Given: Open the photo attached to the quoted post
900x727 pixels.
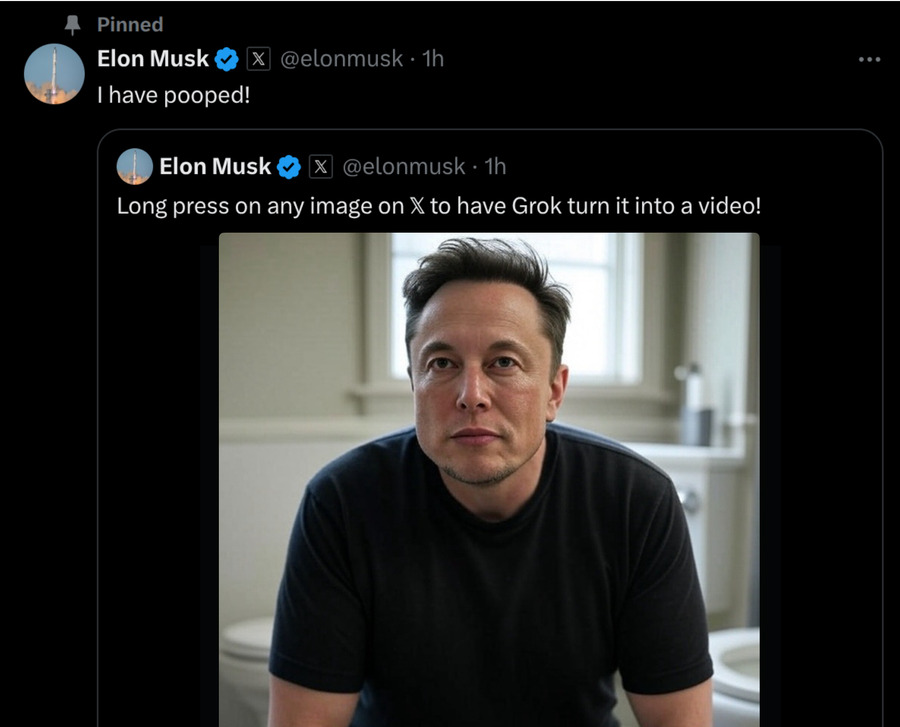Looking at the screenshot, I should point(489,480).
